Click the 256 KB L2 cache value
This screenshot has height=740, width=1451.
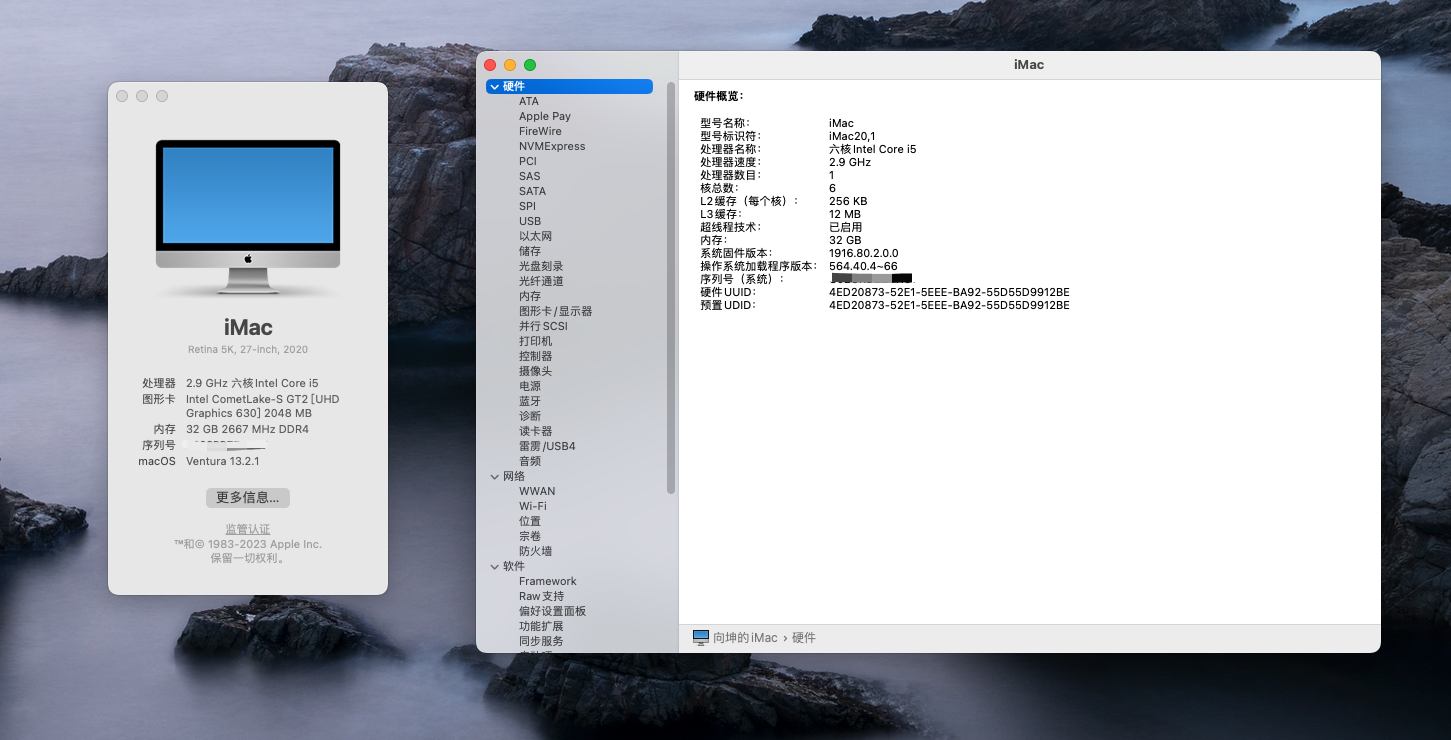(x=848, y=201)
